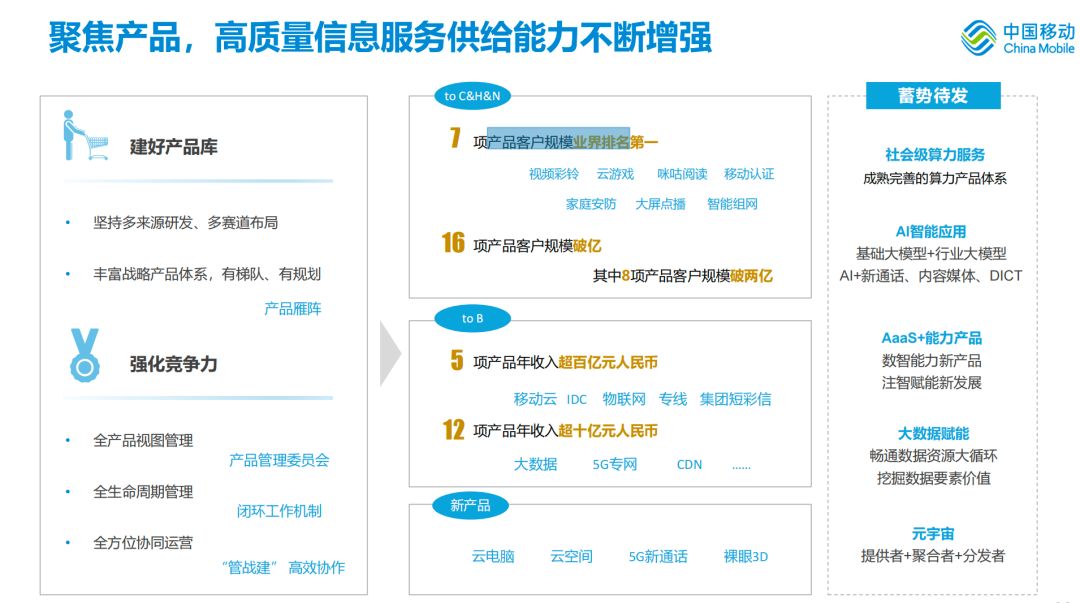Click the '咪咕阅读' product link
The height and width of the screenshot is (603, 1080).
click(682, 174)
